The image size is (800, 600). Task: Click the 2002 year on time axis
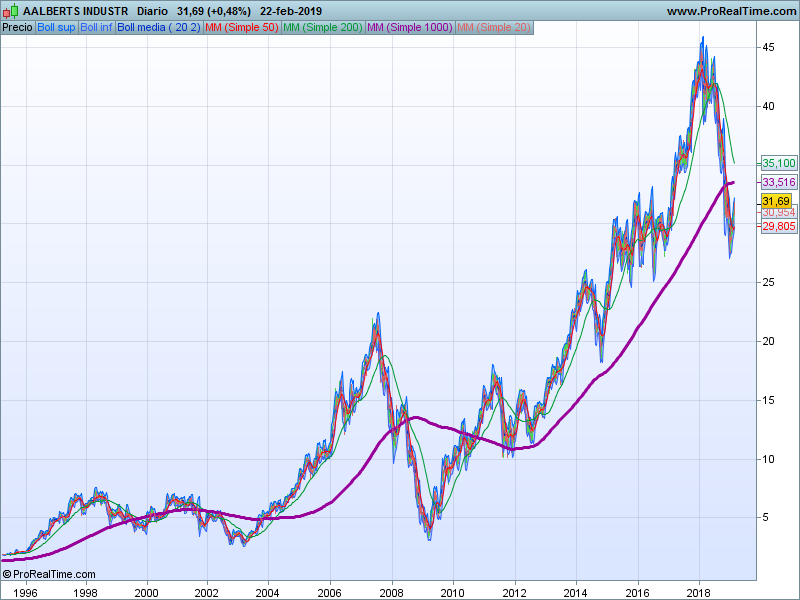[207, 593]
